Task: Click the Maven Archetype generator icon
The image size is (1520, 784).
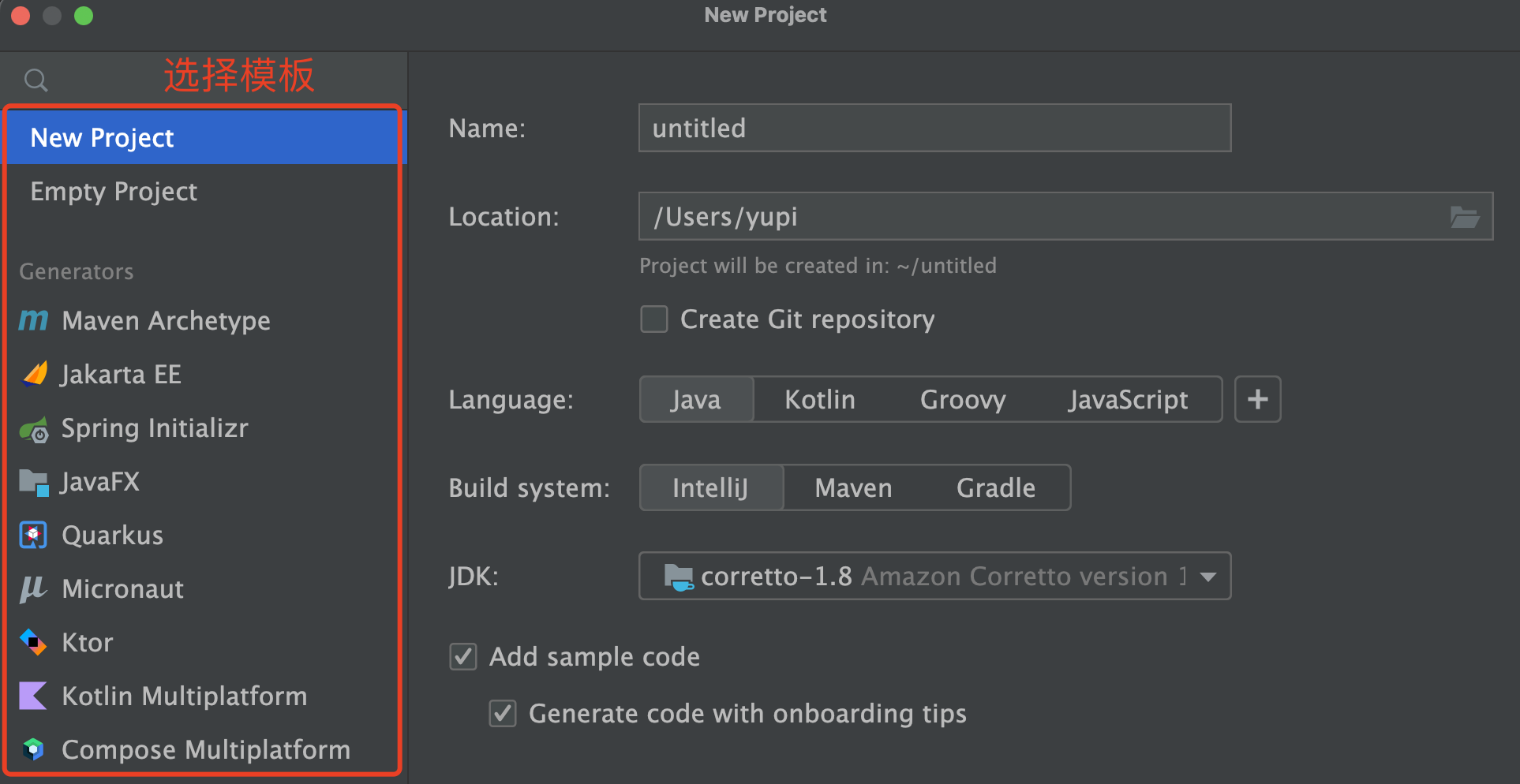Action: [x=33, y=320]
